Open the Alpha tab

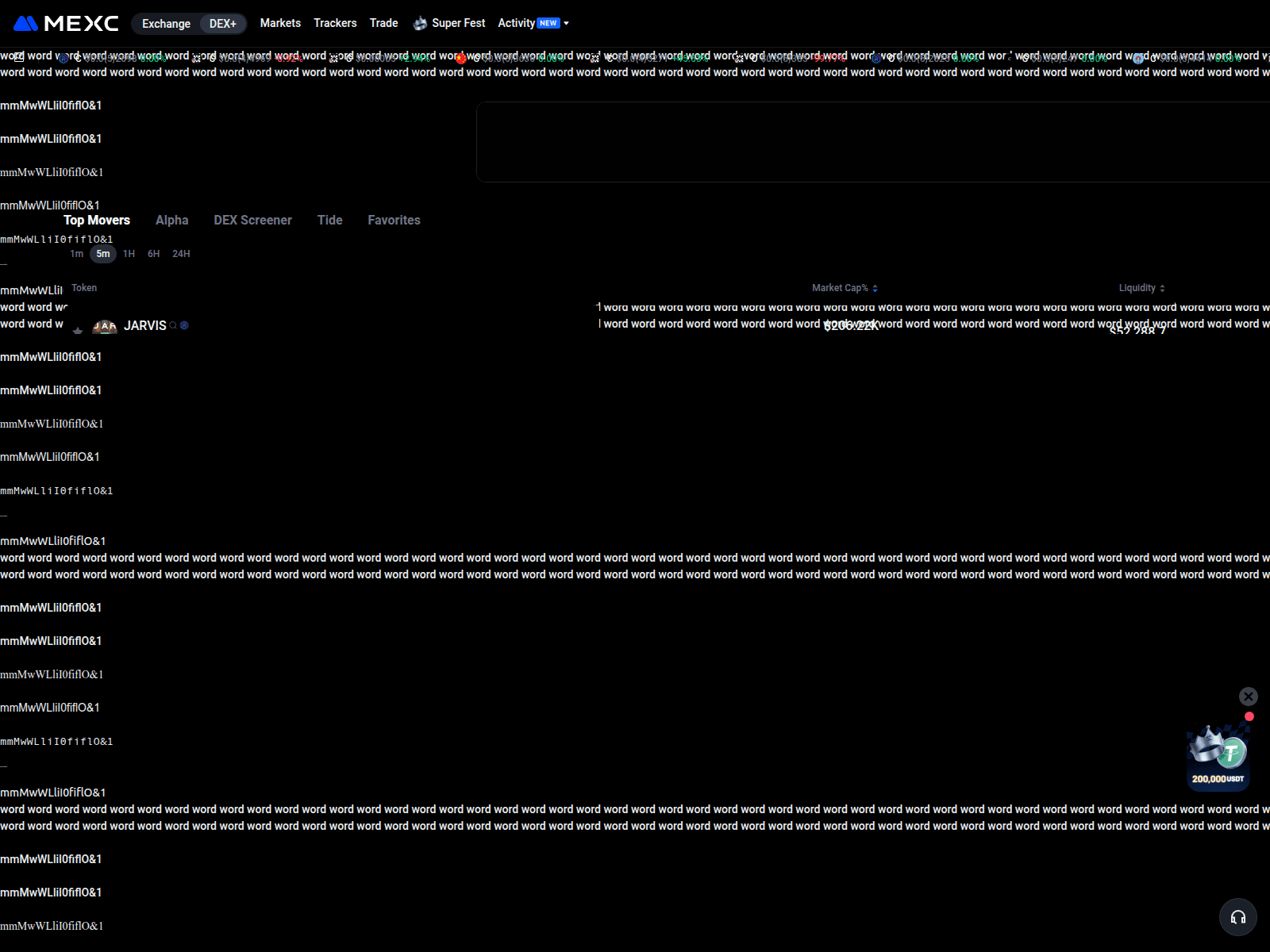[171, 221]
